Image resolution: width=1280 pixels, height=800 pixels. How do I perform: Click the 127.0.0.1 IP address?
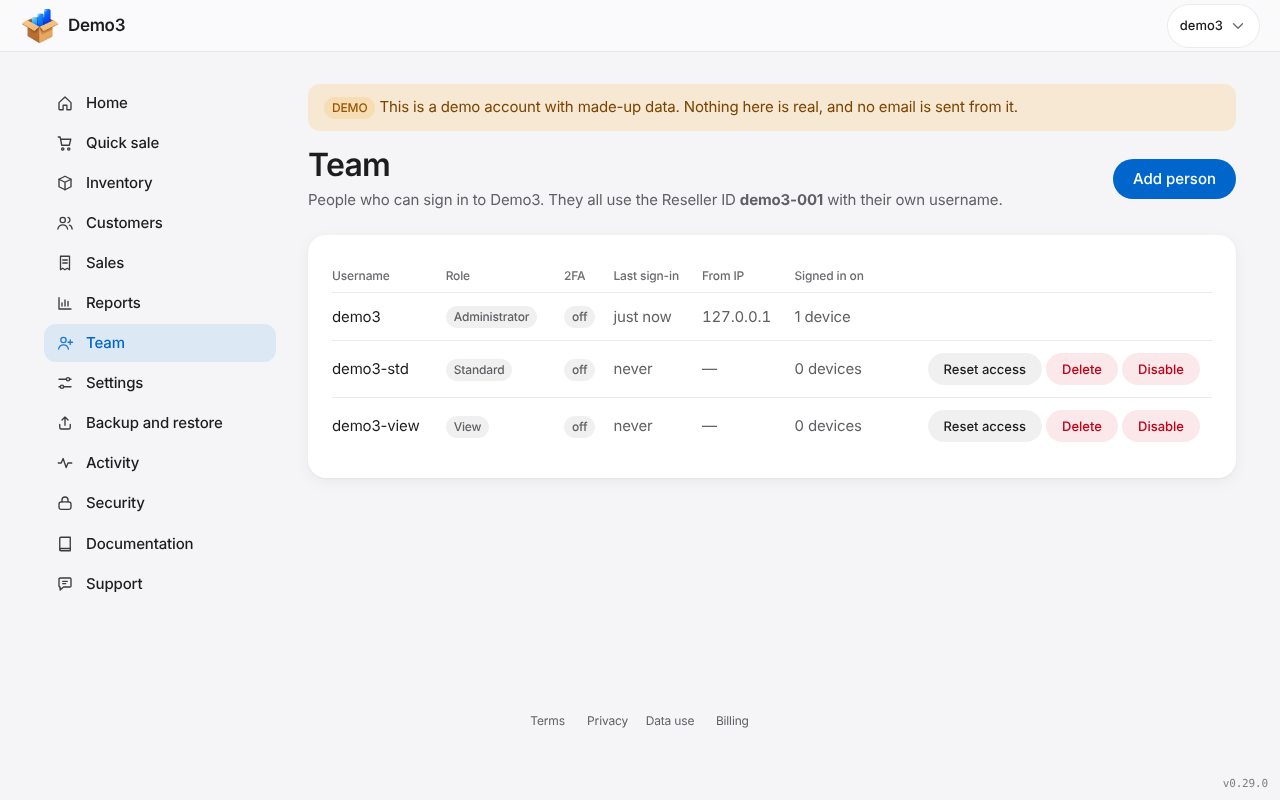(x=736, y=317)
